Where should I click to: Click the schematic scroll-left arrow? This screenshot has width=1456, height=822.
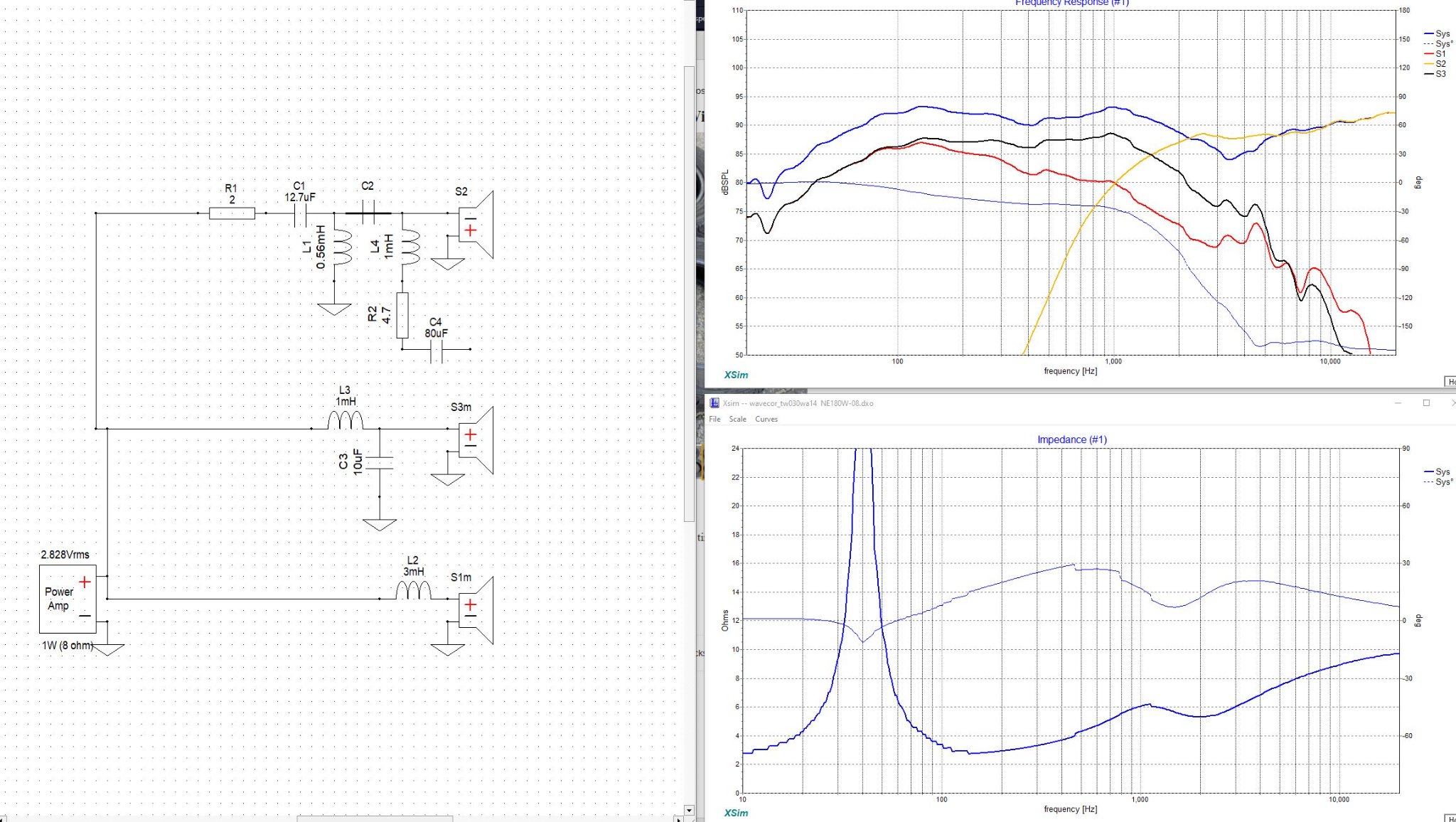(x=4, y=818)
